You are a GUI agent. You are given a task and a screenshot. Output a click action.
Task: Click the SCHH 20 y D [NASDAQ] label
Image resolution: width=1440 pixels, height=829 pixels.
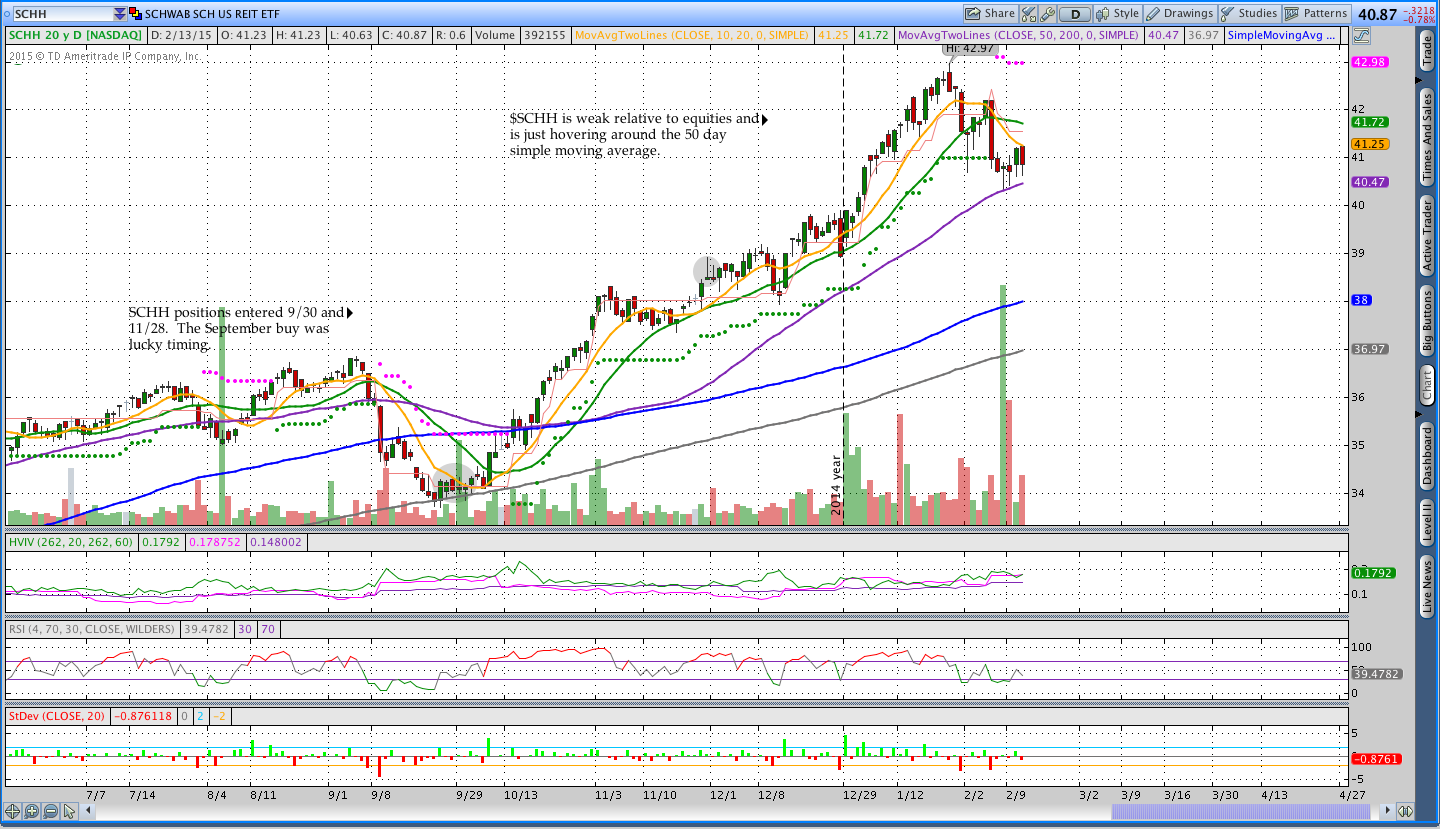[x=76, y=35]
